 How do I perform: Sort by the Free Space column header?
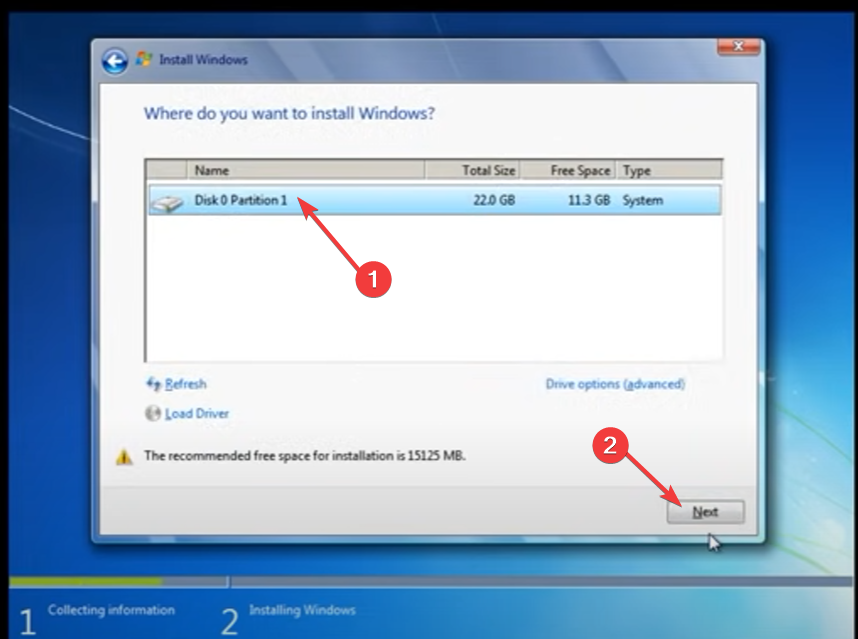coord(568,170)
